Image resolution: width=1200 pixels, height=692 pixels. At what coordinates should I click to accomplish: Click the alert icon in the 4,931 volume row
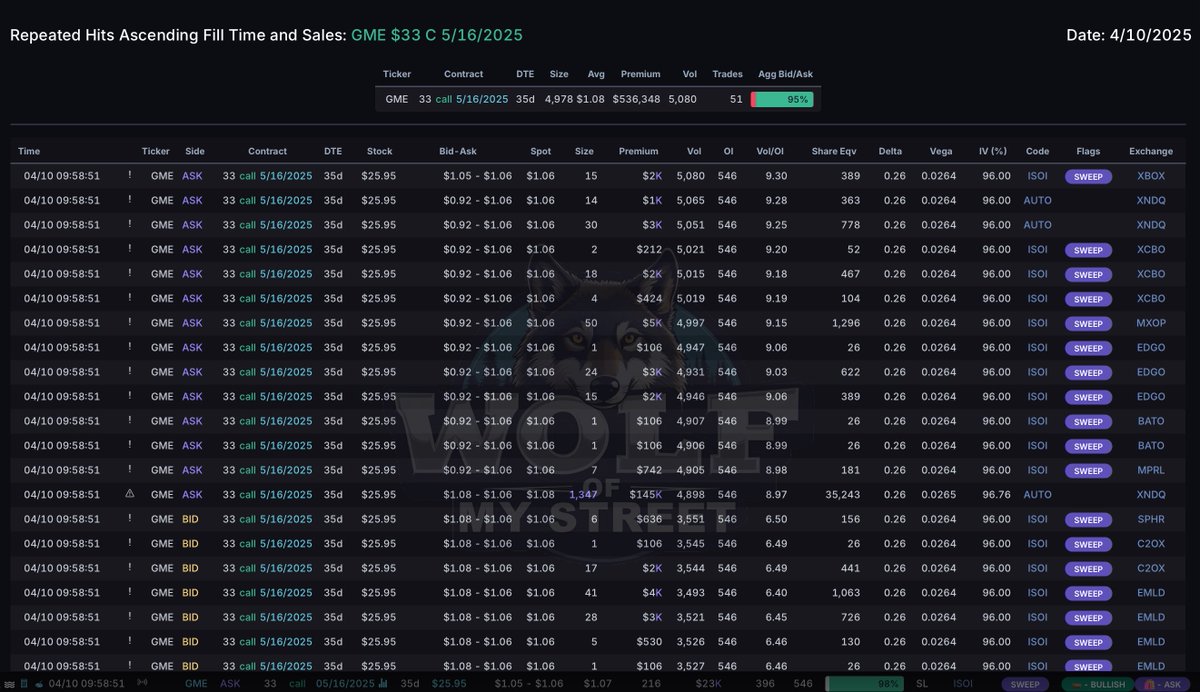(129, 372)
